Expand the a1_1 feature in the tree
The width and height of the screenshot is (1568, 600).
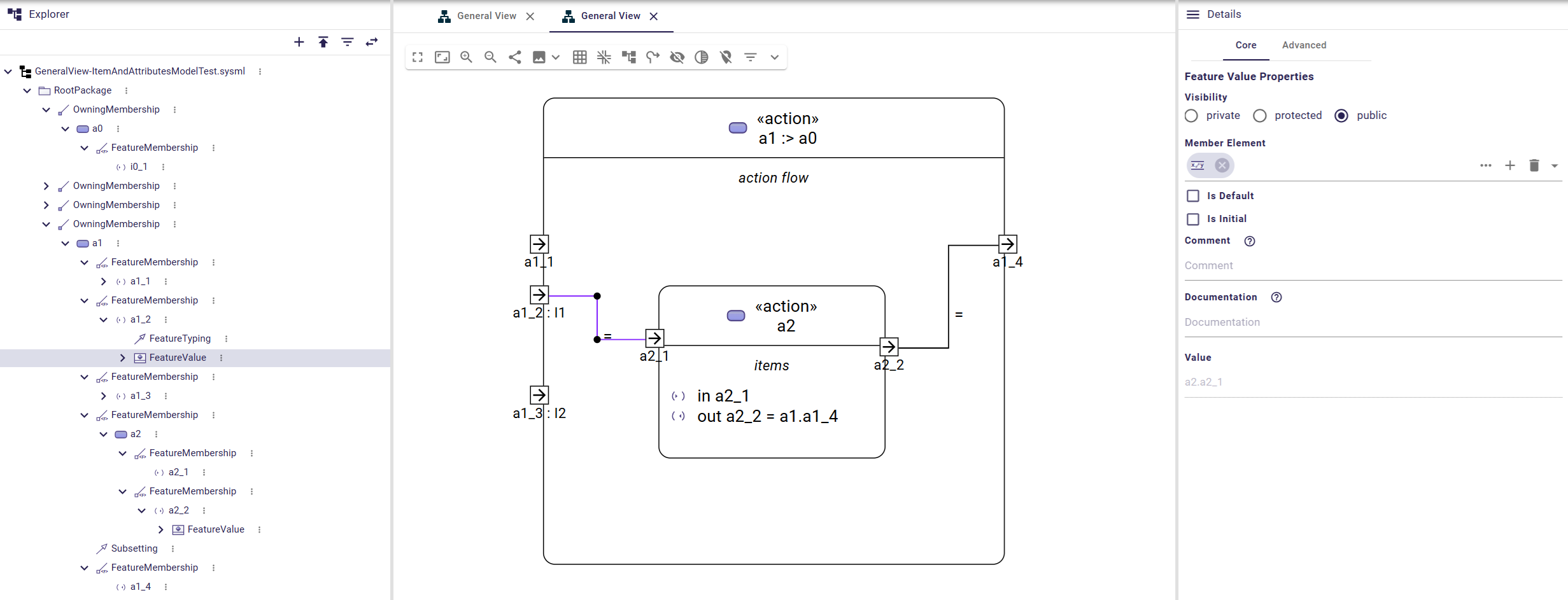[104, 281]
